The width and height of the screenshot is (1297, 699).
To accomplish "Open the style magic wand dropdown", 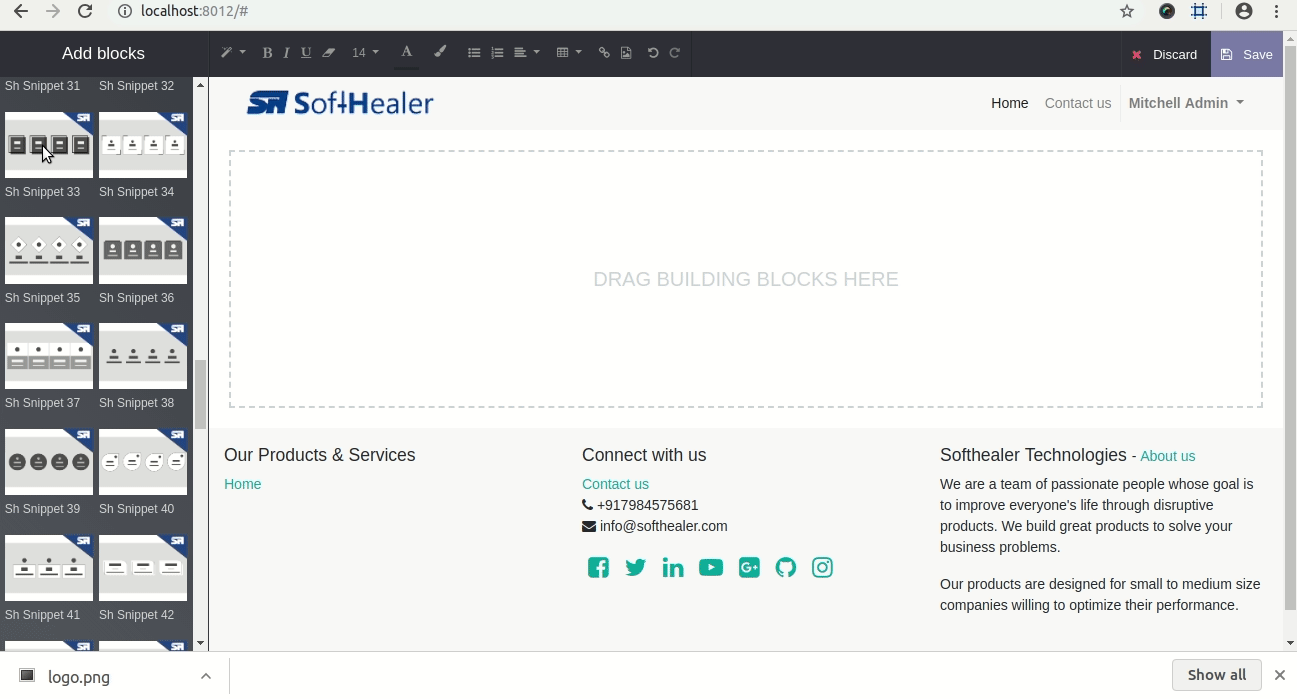I will click(232, 53).
